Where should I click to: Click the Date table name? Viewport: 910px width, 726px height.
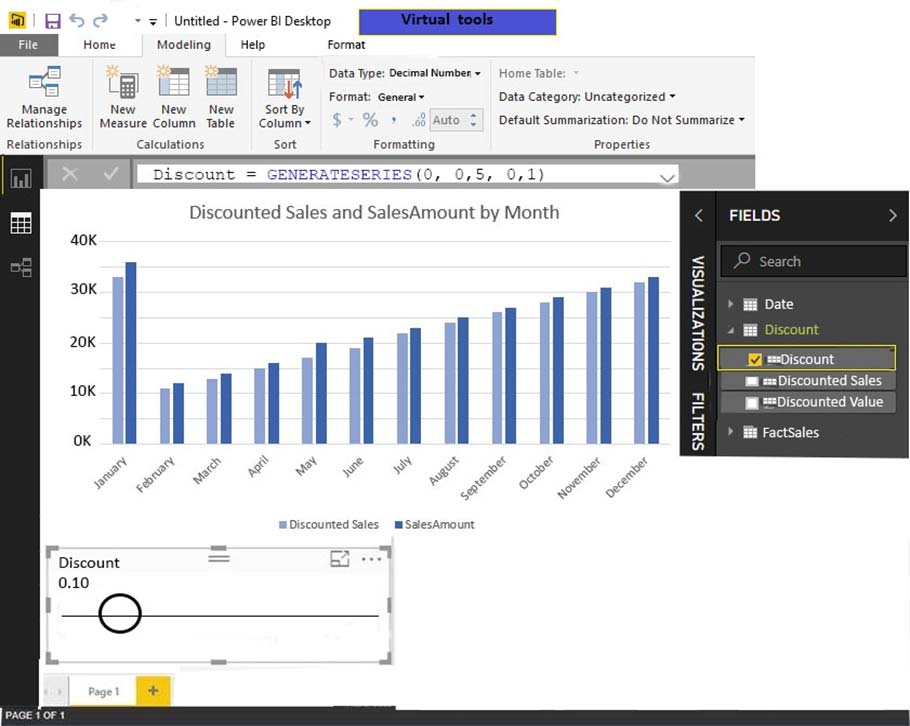pos(779,304)
